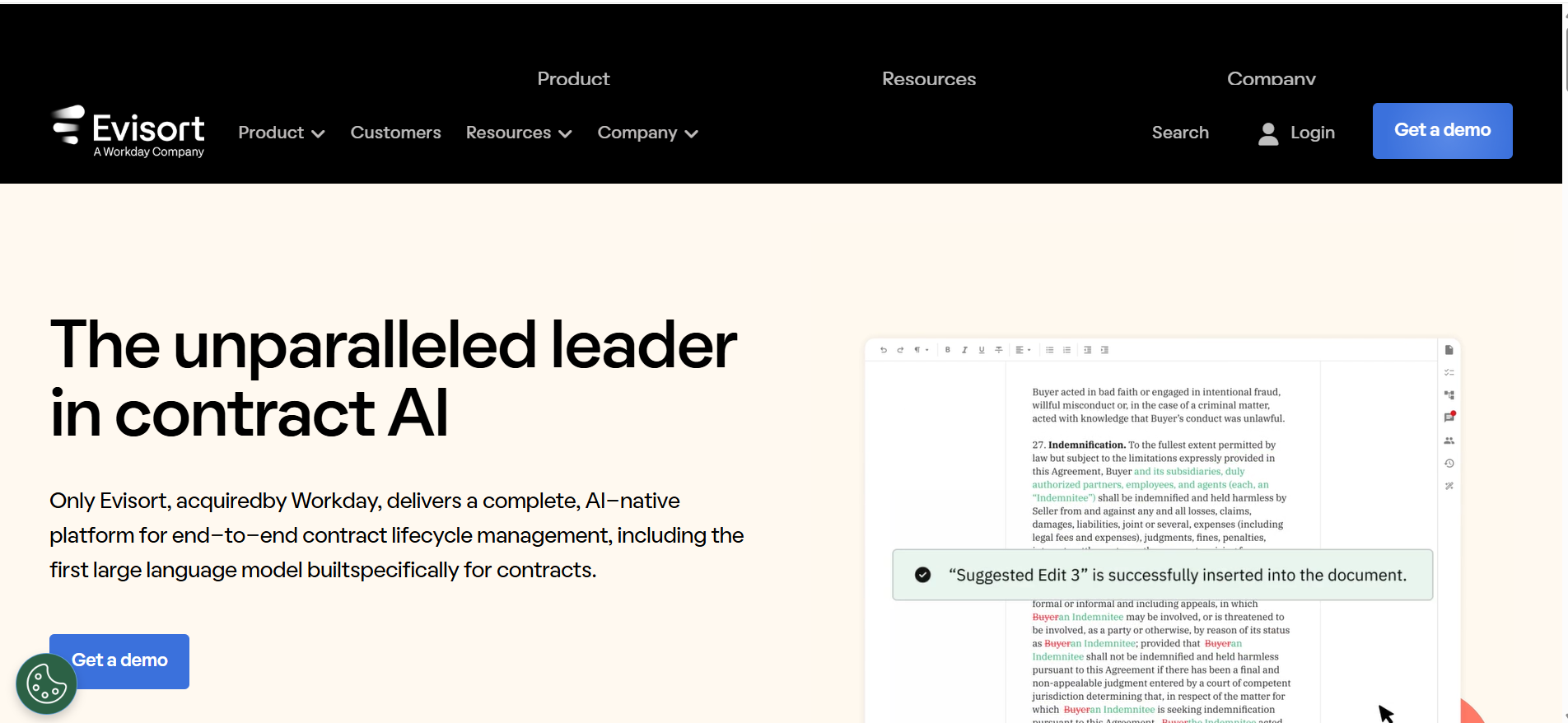The image size is (1568, 723).
Task: Click Search in the navigation bar
Action: click(1180, 133)
